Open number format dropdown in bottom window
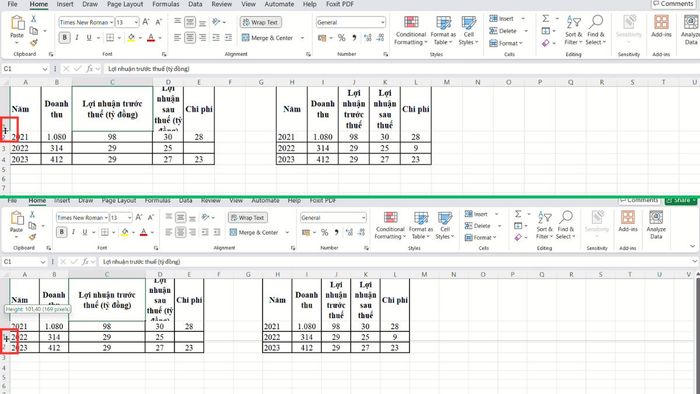700x394 pixels. tap(364, 218)
